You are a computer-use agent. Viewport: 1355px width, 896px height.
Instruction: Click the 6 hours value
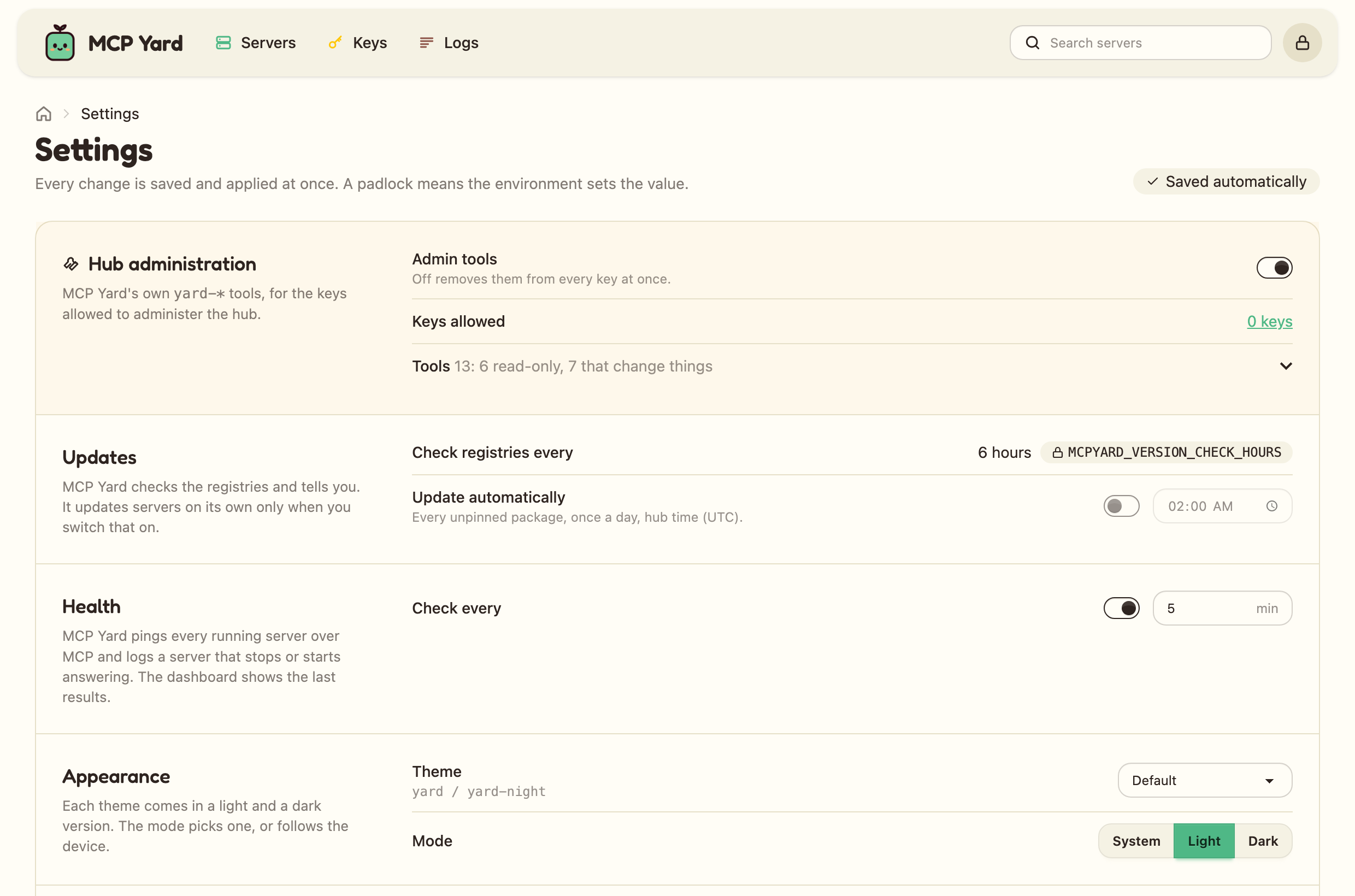[1004, 452]
